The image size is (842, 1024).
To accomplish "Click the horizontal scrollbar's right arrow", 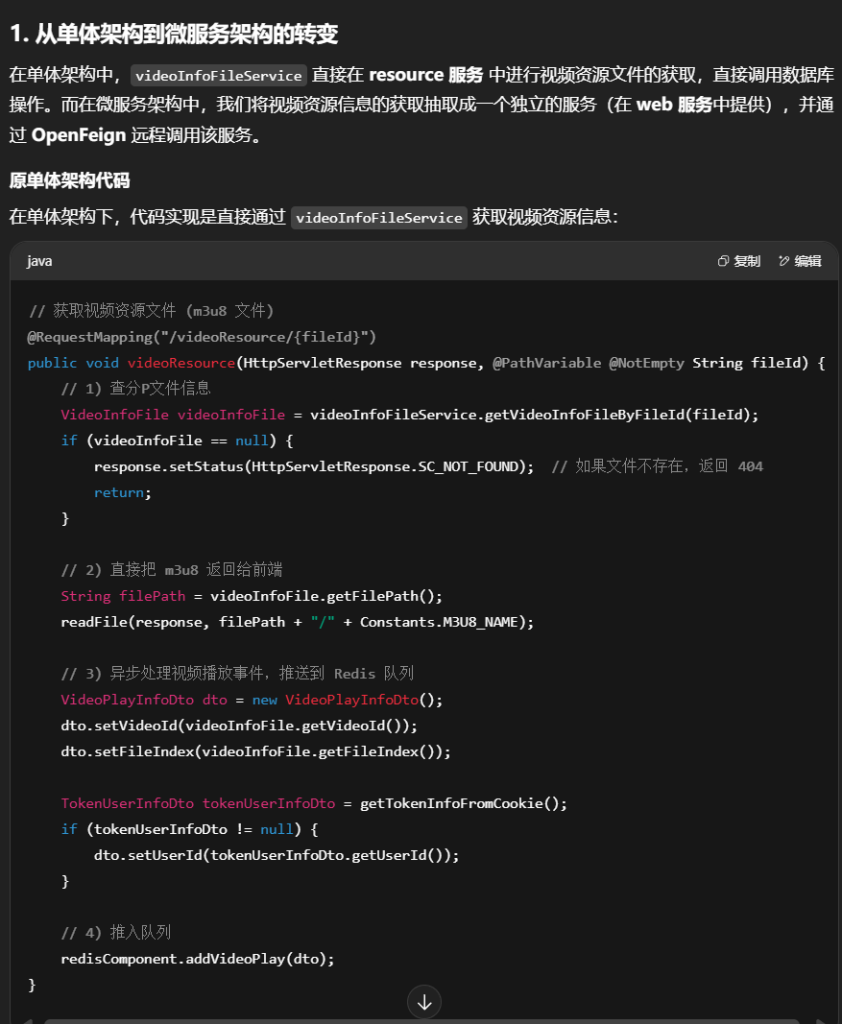I will pyautogui.click(x=822, y=1021).
